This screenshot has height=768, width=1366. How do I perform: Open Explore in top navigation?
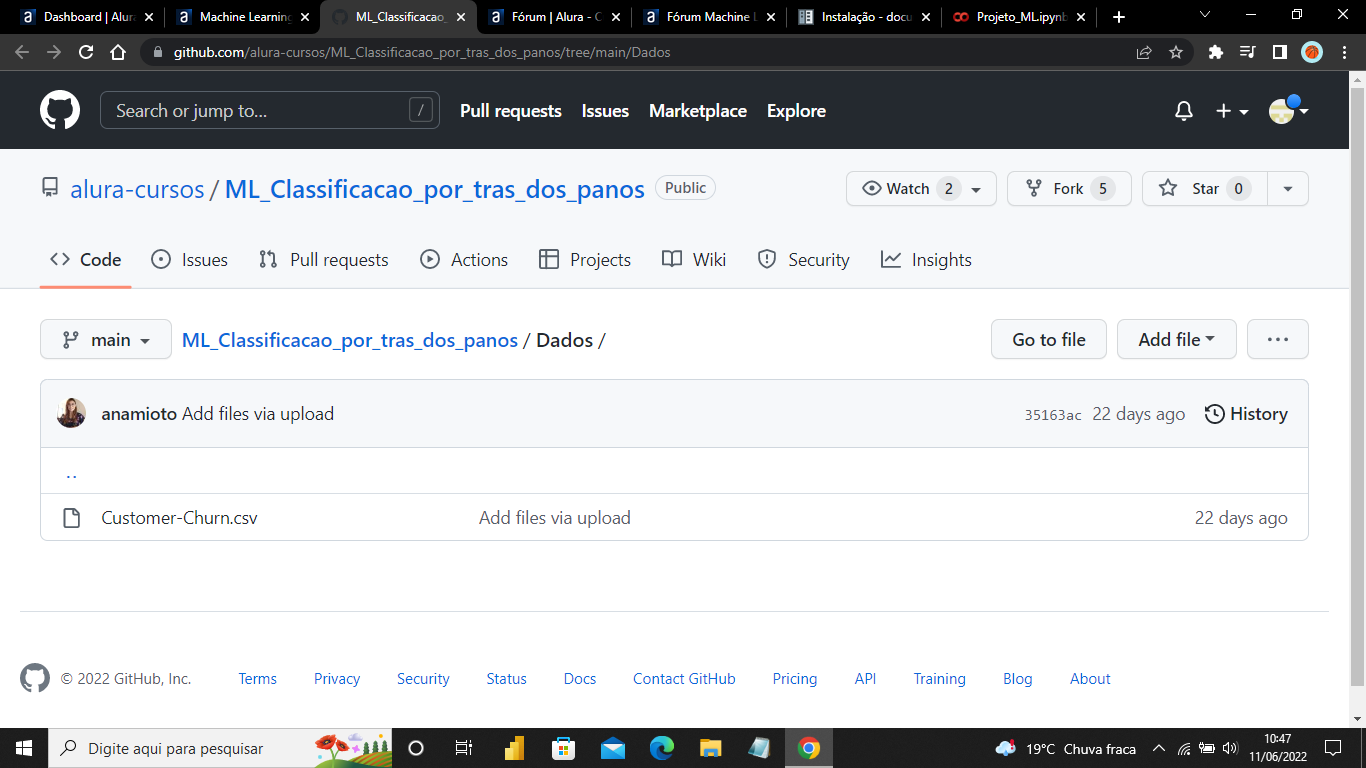click(796, 111)
